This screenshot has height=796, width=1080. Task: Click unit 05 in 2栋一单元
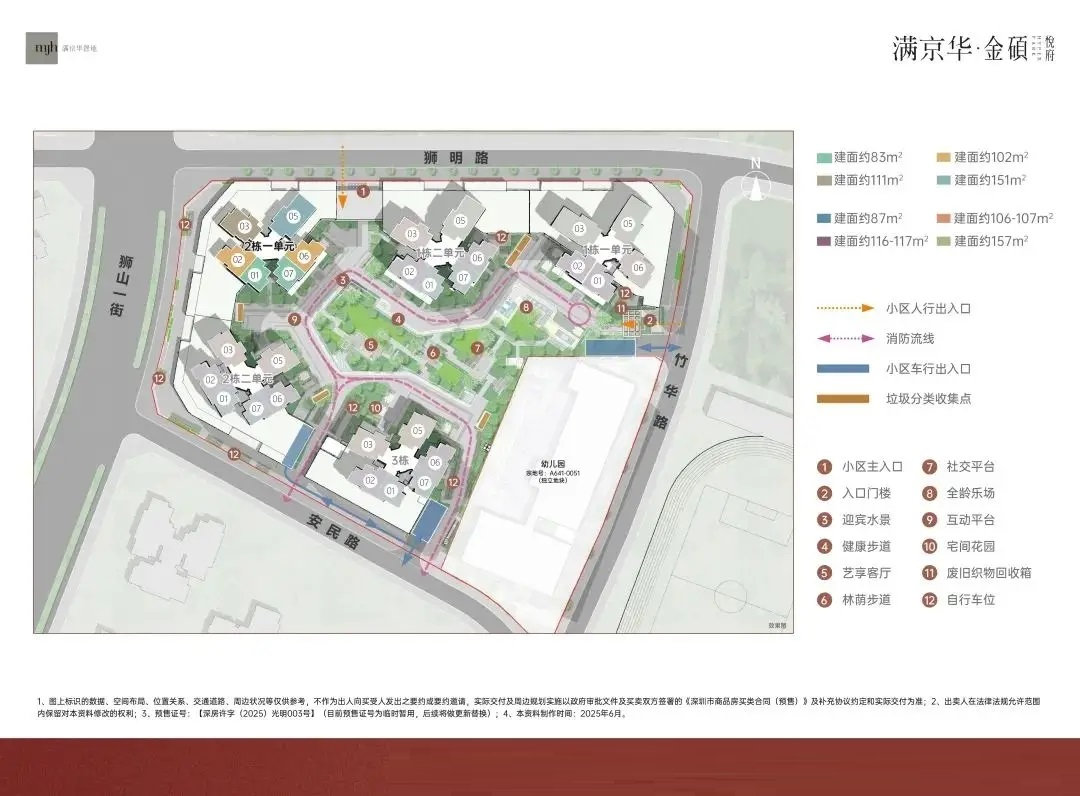pos(293,216)
